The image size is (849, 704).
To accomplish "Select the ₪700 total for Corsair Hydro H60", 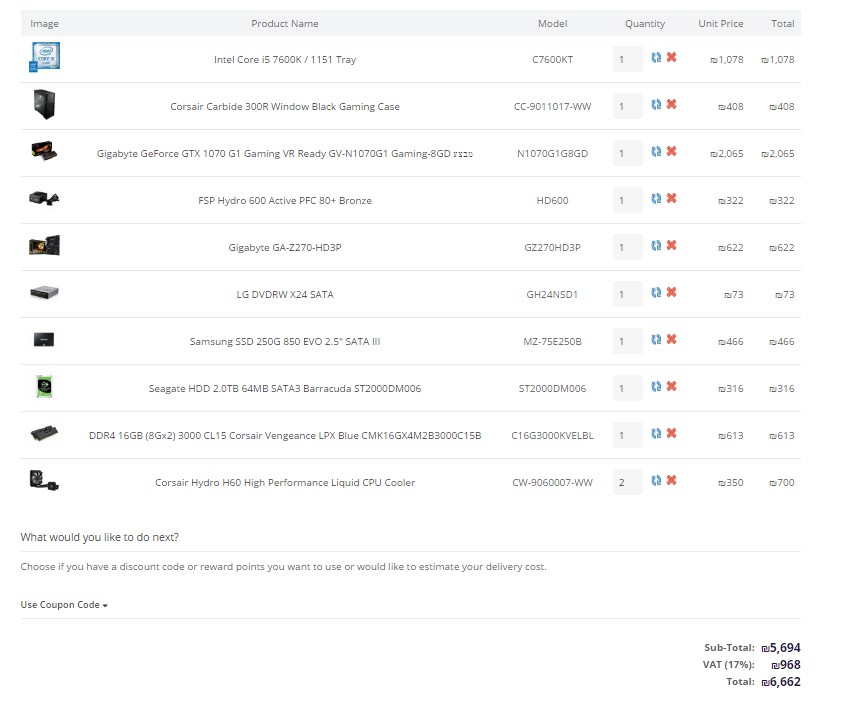I will pos(782,483).
